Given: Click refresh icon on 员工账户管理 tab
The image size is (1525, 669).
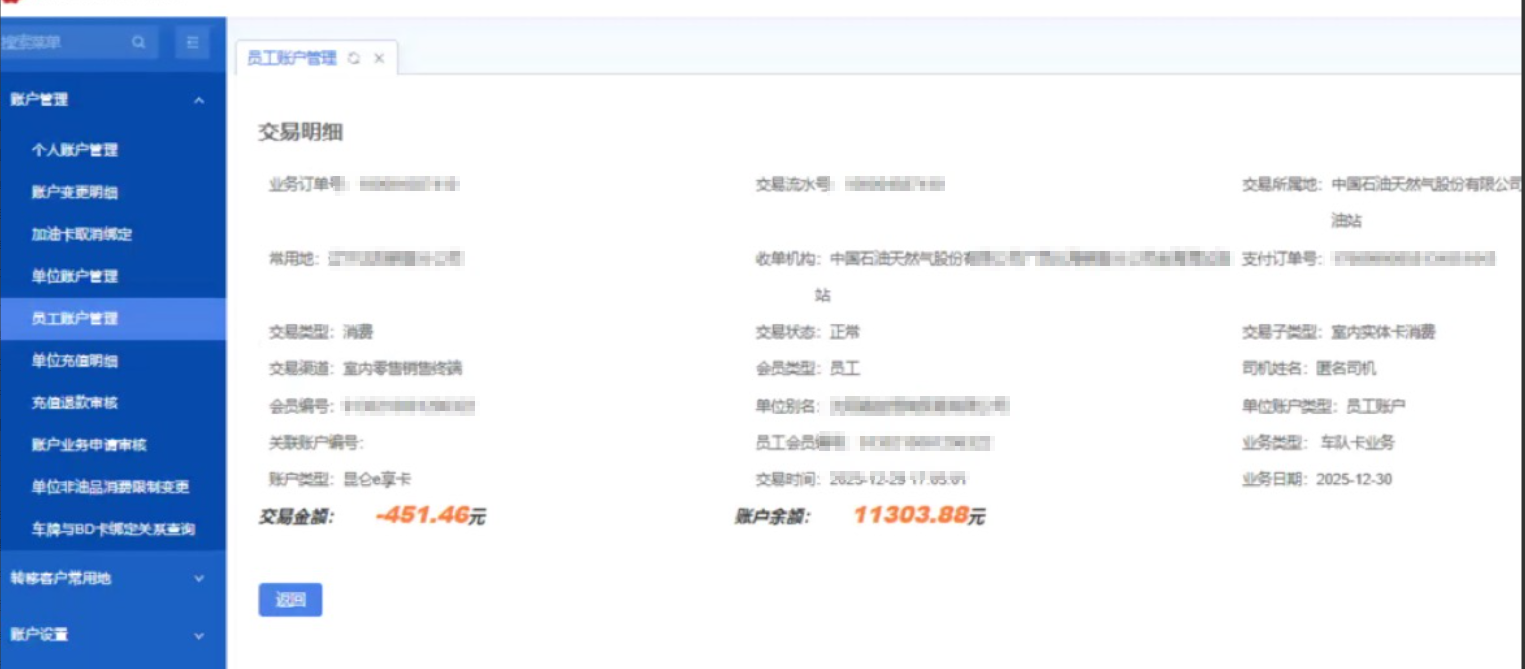Looking at the screenshot, I should (x=354, y=59).
